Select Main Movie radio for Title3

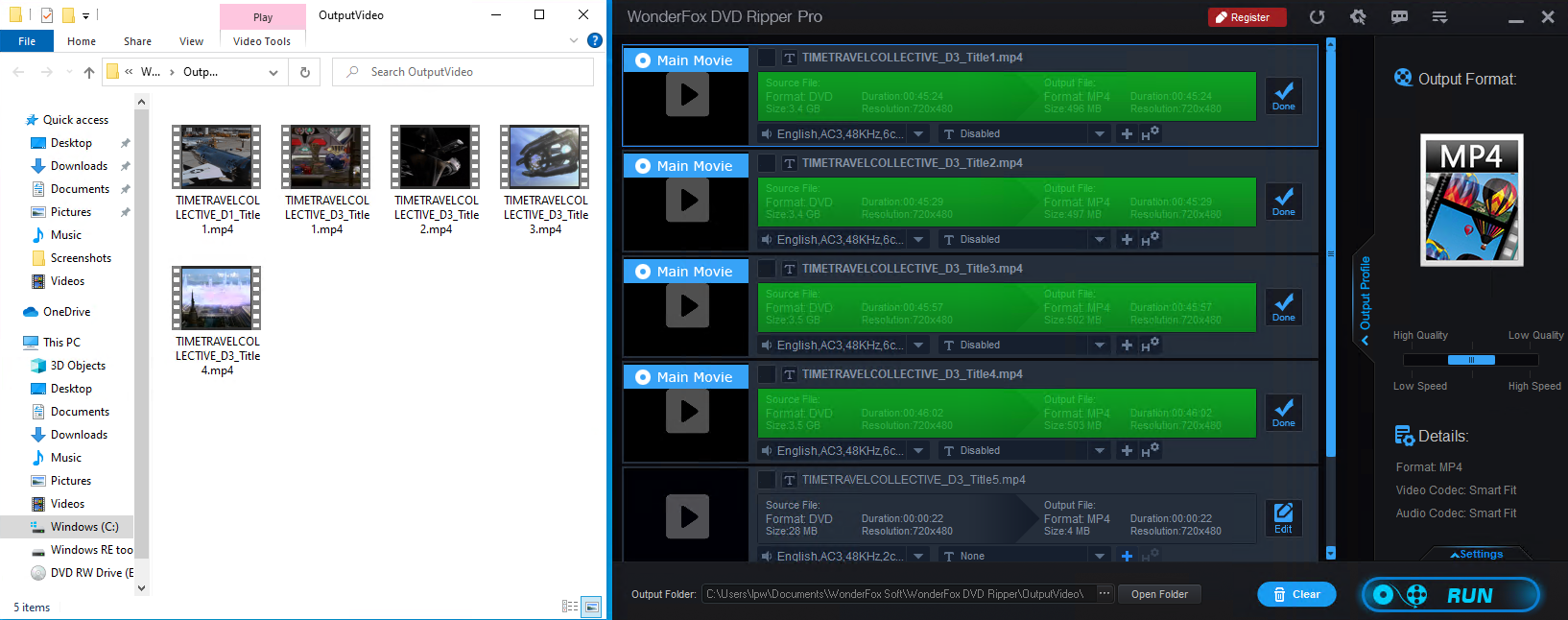(643, 271)
